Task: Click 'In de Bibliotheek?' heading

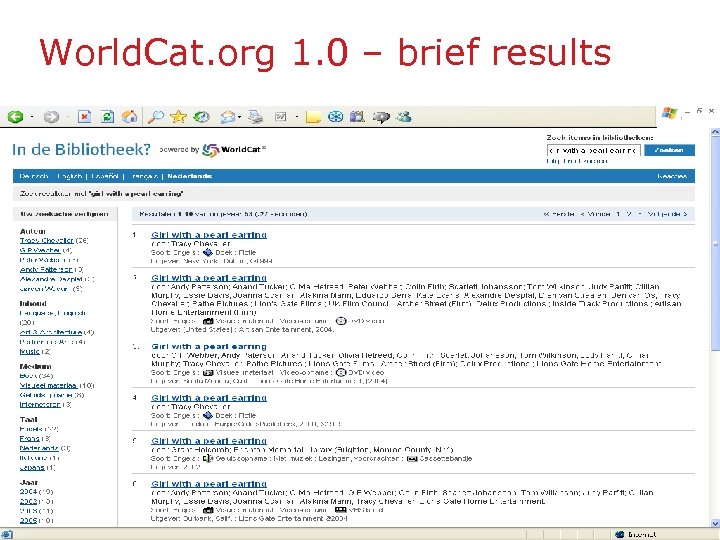Action: 81,149
